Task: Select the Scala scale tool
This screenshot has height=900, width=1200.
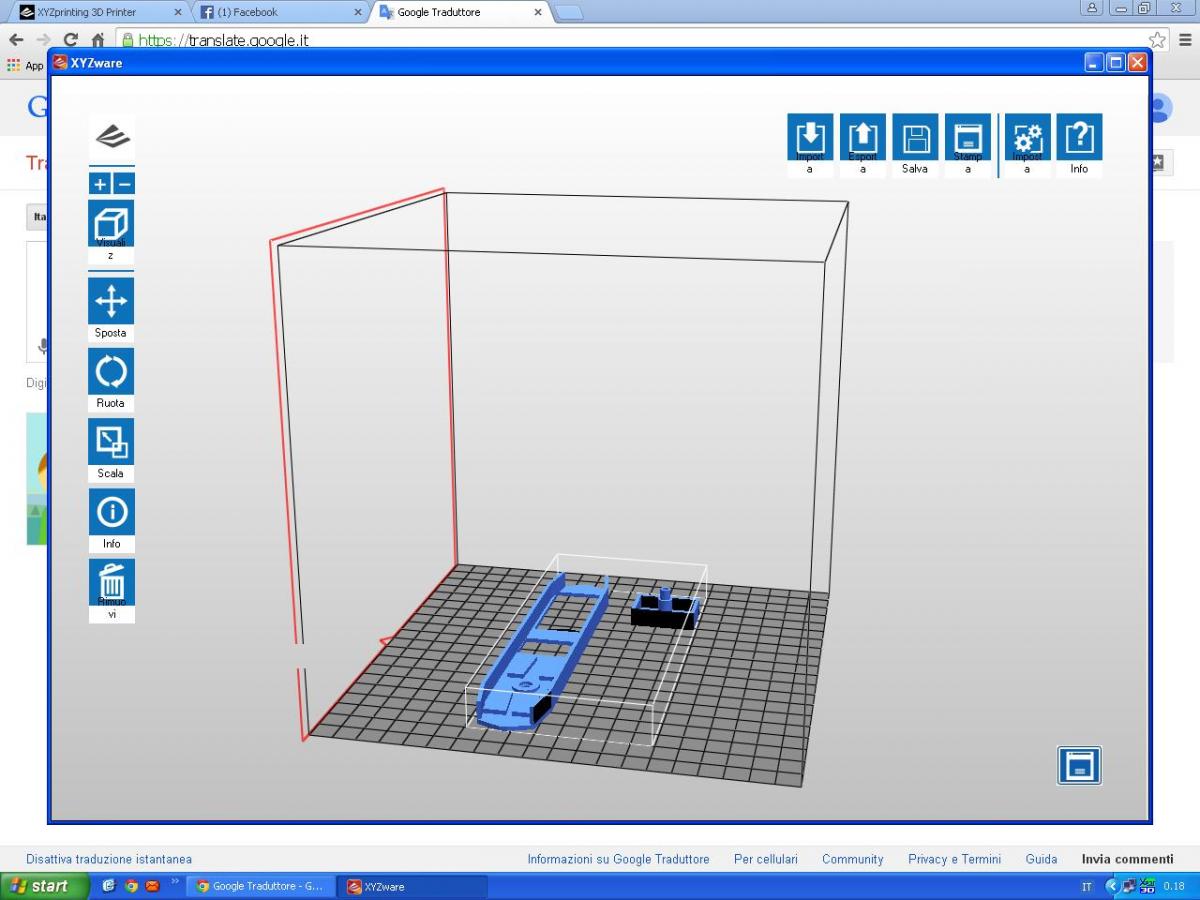Action: click(x=111, y=442)
